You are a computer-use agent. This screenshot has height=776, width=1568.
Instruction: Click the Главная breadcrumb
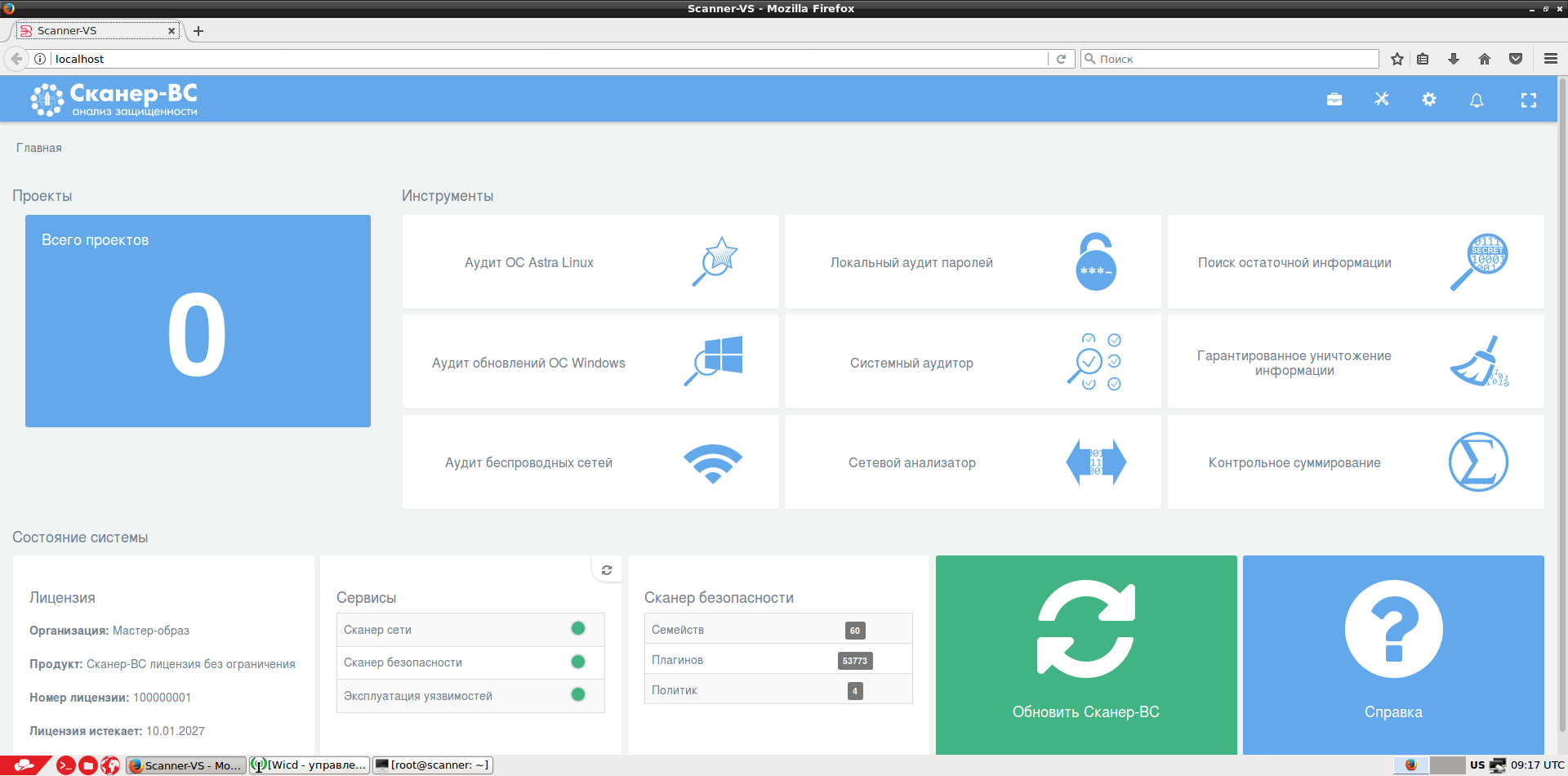(x=39, y=148)
